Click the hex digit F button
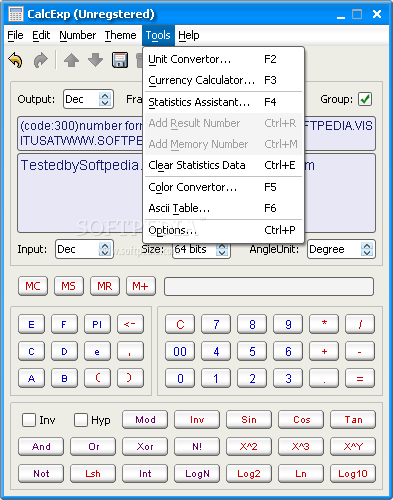The image size is (393, 500). [x=64, y=324]
